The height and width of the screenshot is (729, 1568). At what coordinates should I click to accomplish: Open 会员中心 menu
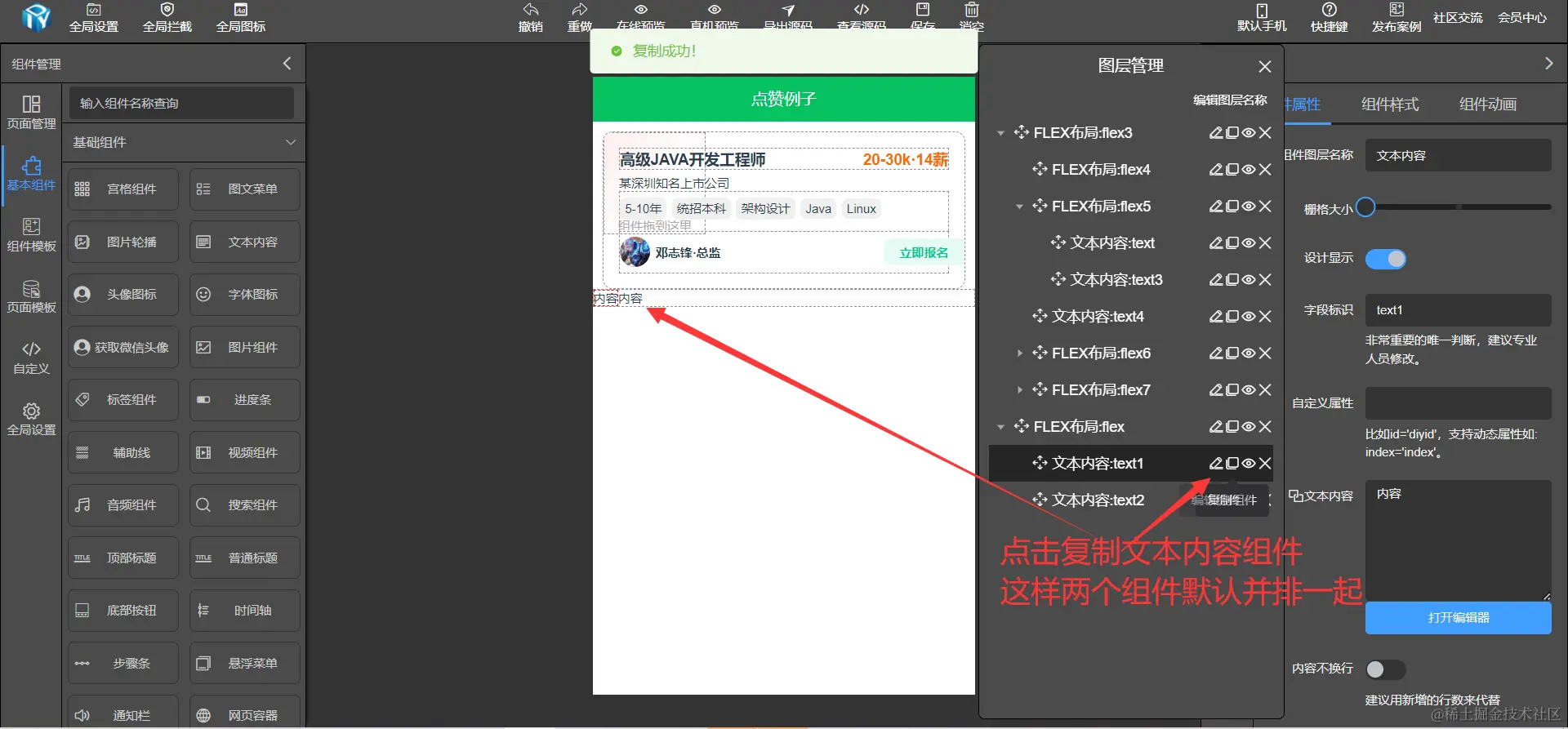[x=1522, y=18]
